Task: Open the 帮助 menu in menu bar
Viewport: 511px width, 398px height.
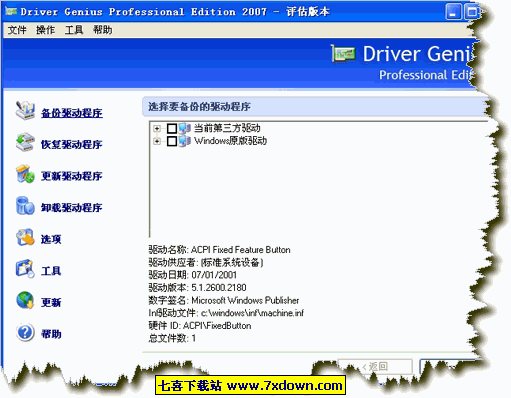Action: click(x=102, y=30)
